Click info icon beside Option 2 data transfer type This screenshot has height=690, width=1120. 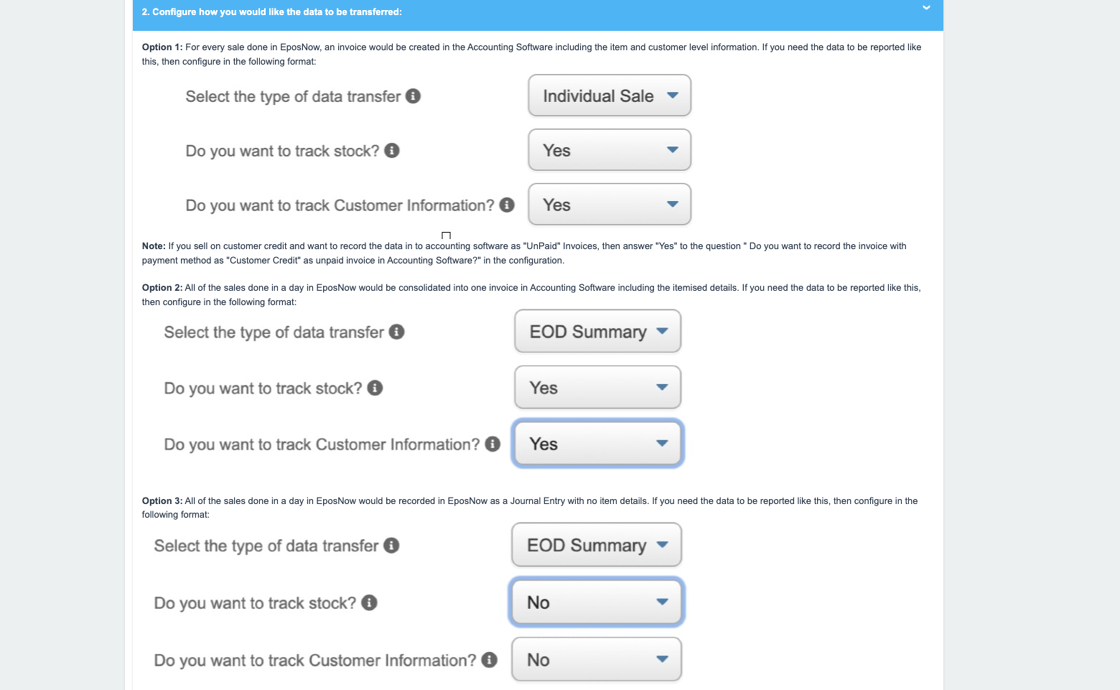pos(397,332)
